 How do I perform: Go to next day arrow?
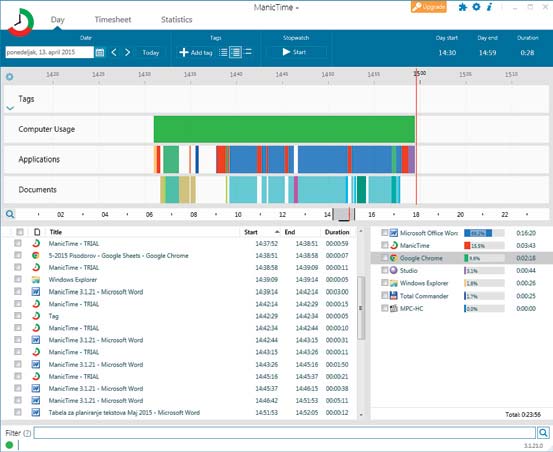point(127,53)
